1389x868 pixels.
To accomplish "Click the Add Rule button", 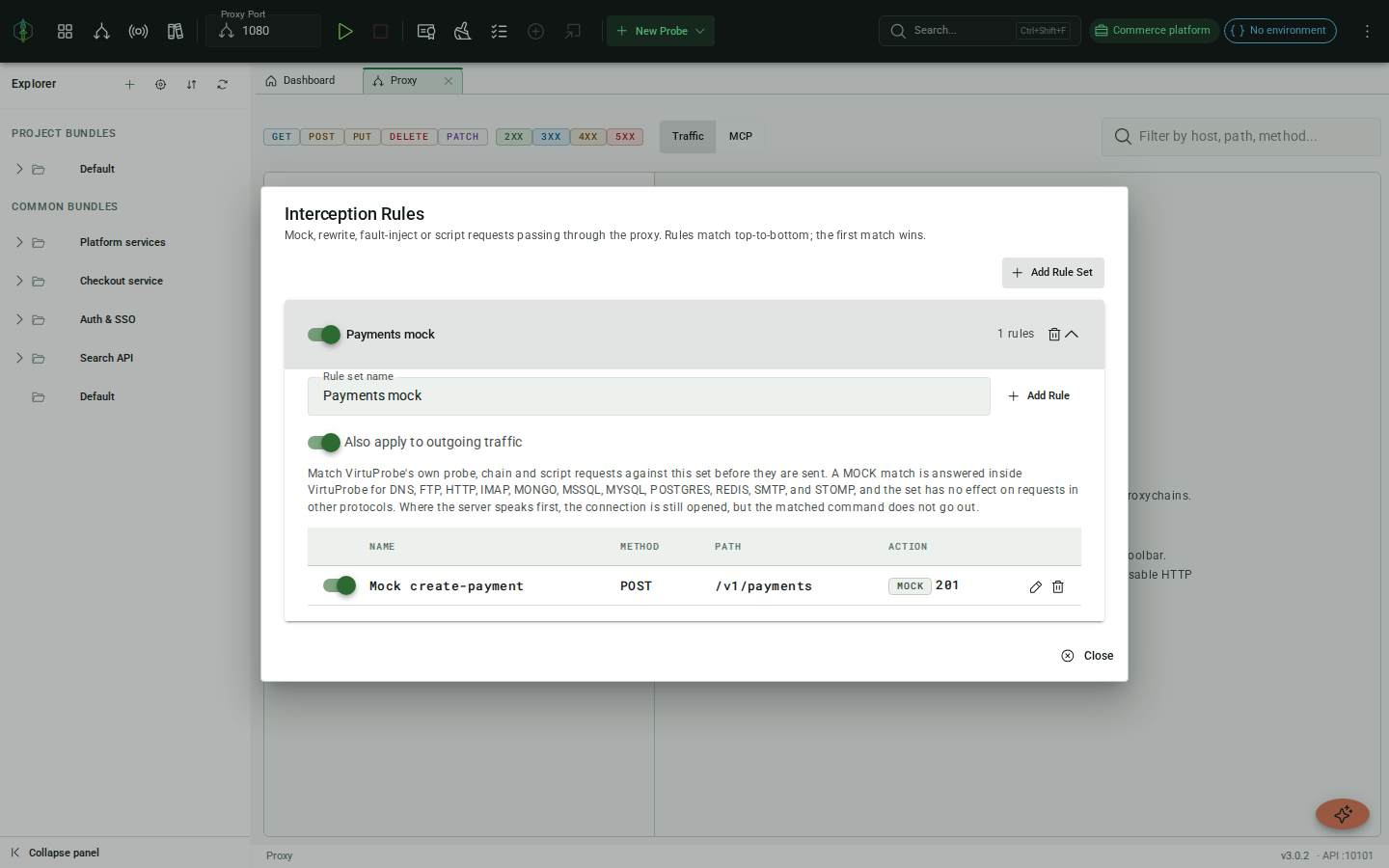I will (x=1039, y=395).
